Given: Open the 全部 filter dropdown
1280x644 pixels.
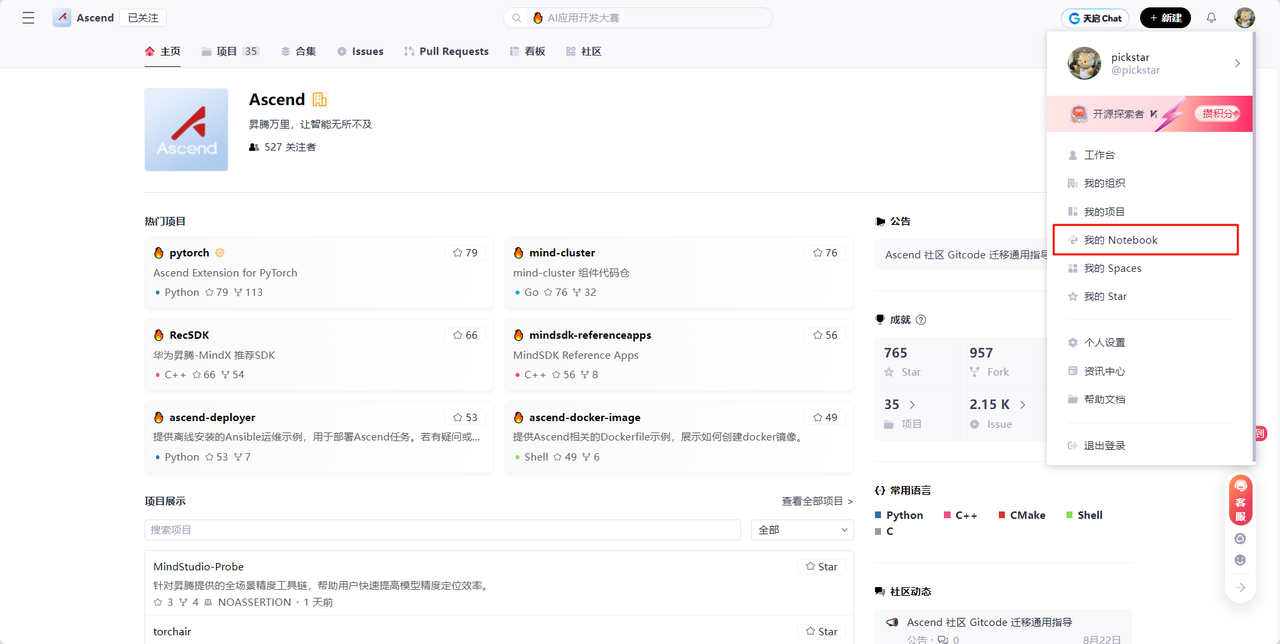Looking at the screenshot, I should [x=802, y=530].
